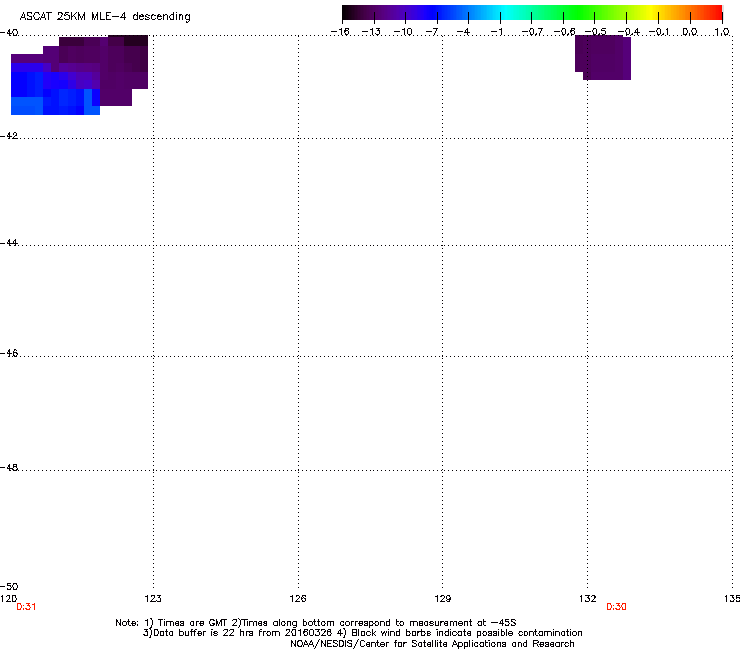740x650 pixels.
Task: Click the -1 color bar label
Action: tap(496, 32)
